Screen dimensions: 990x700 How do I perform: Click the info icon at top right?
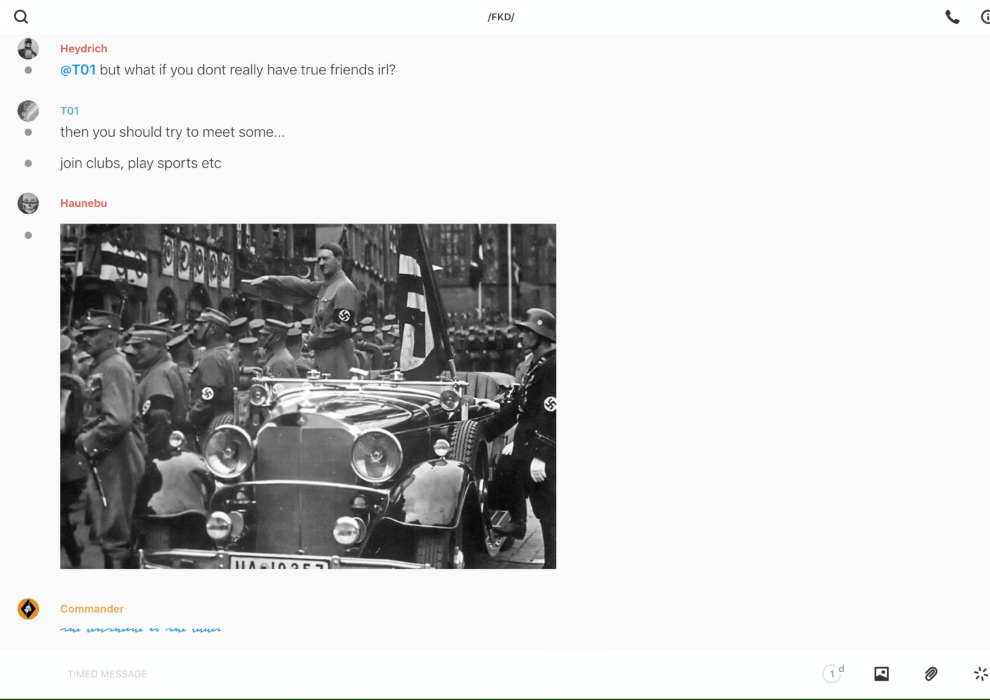pyautogui.click(x=985, y=17)
